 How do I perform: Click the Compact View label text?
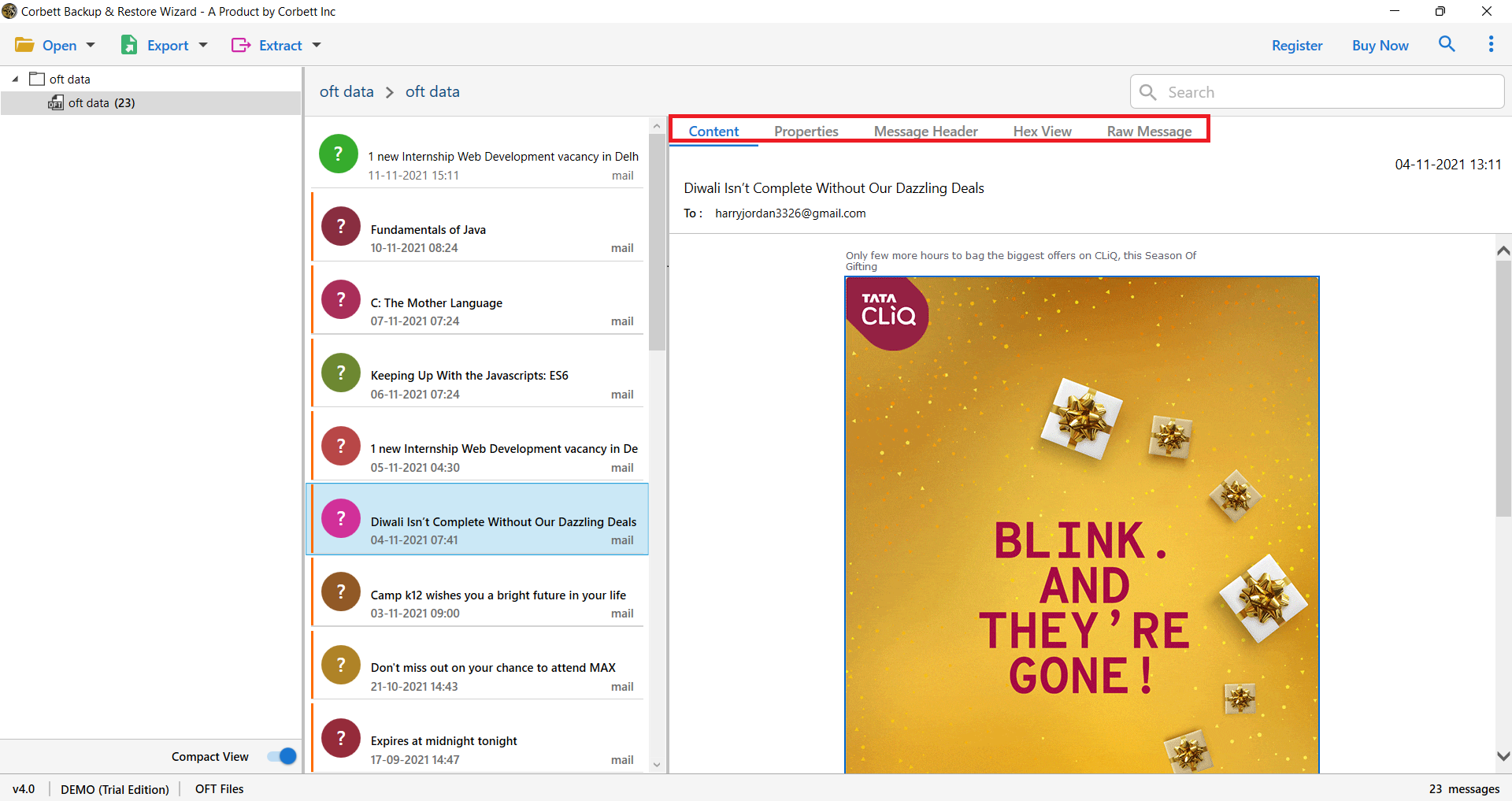point(210,757)
